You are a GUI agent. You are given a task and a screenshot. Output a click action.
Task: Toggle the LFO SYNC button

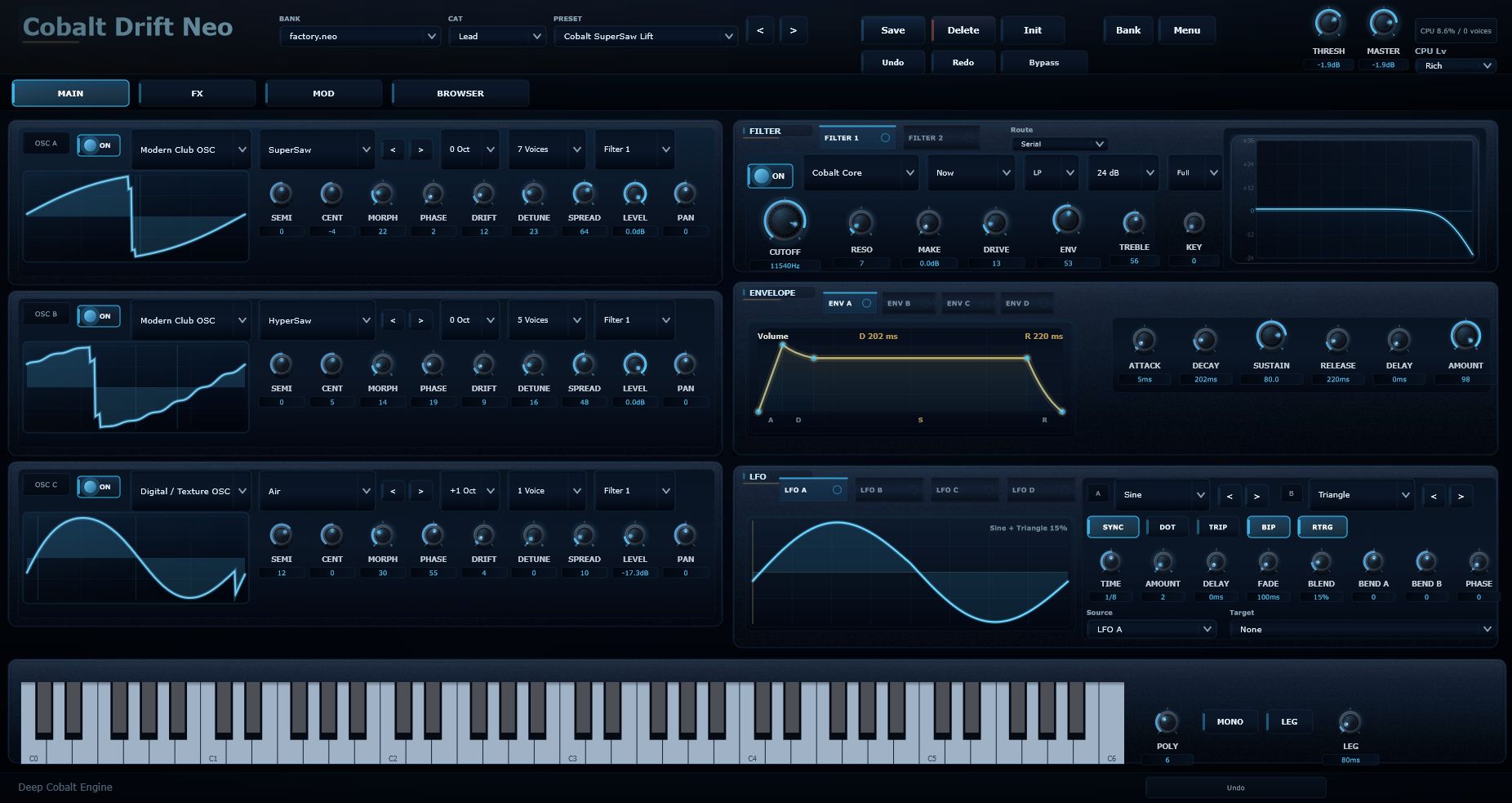1113,527
